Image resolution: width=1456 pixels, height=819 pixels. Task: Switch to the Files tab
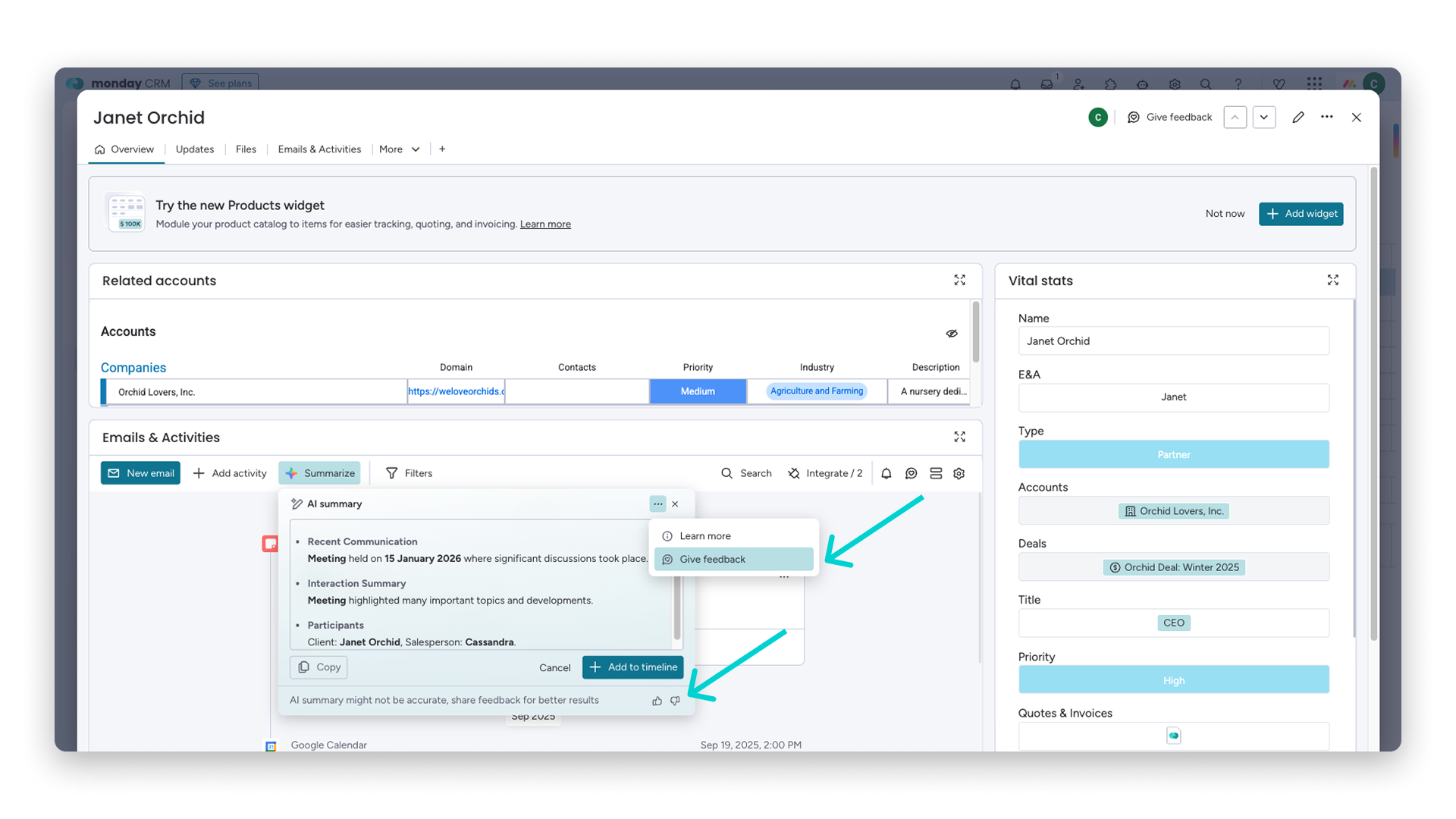246,149
